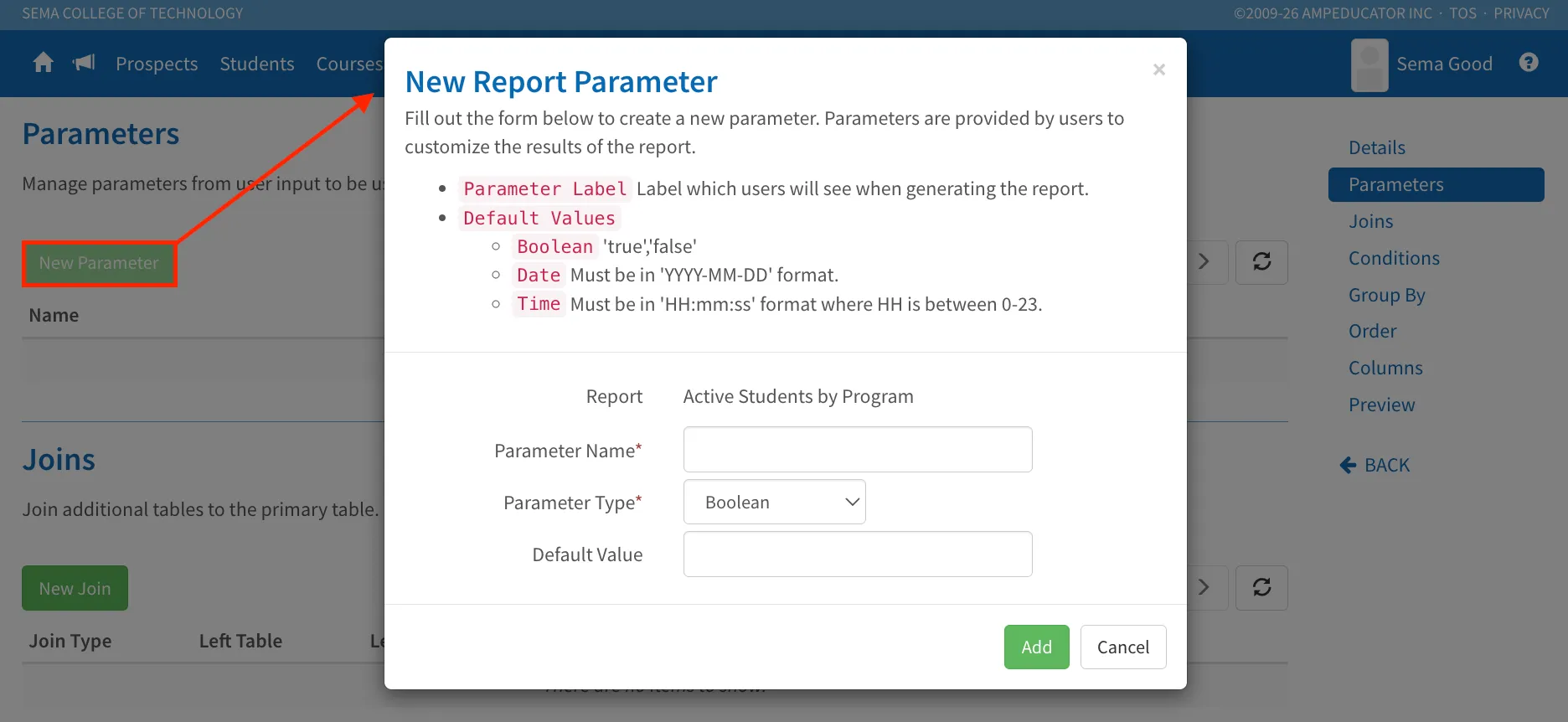Refresh the Parameters table
The width and height of the screenshot is (1568, 722).
click(x=1261, y=262)
